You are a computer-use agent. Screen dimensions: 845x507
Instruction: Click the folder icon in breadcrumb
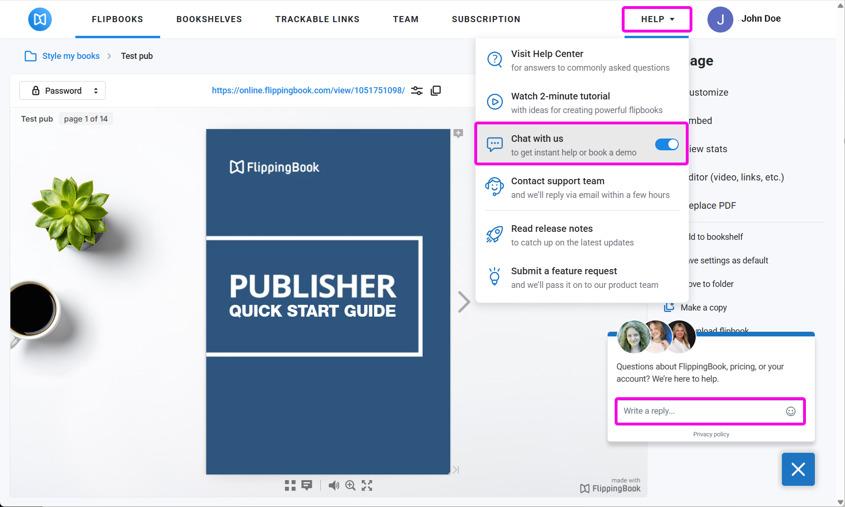point(31,56)
